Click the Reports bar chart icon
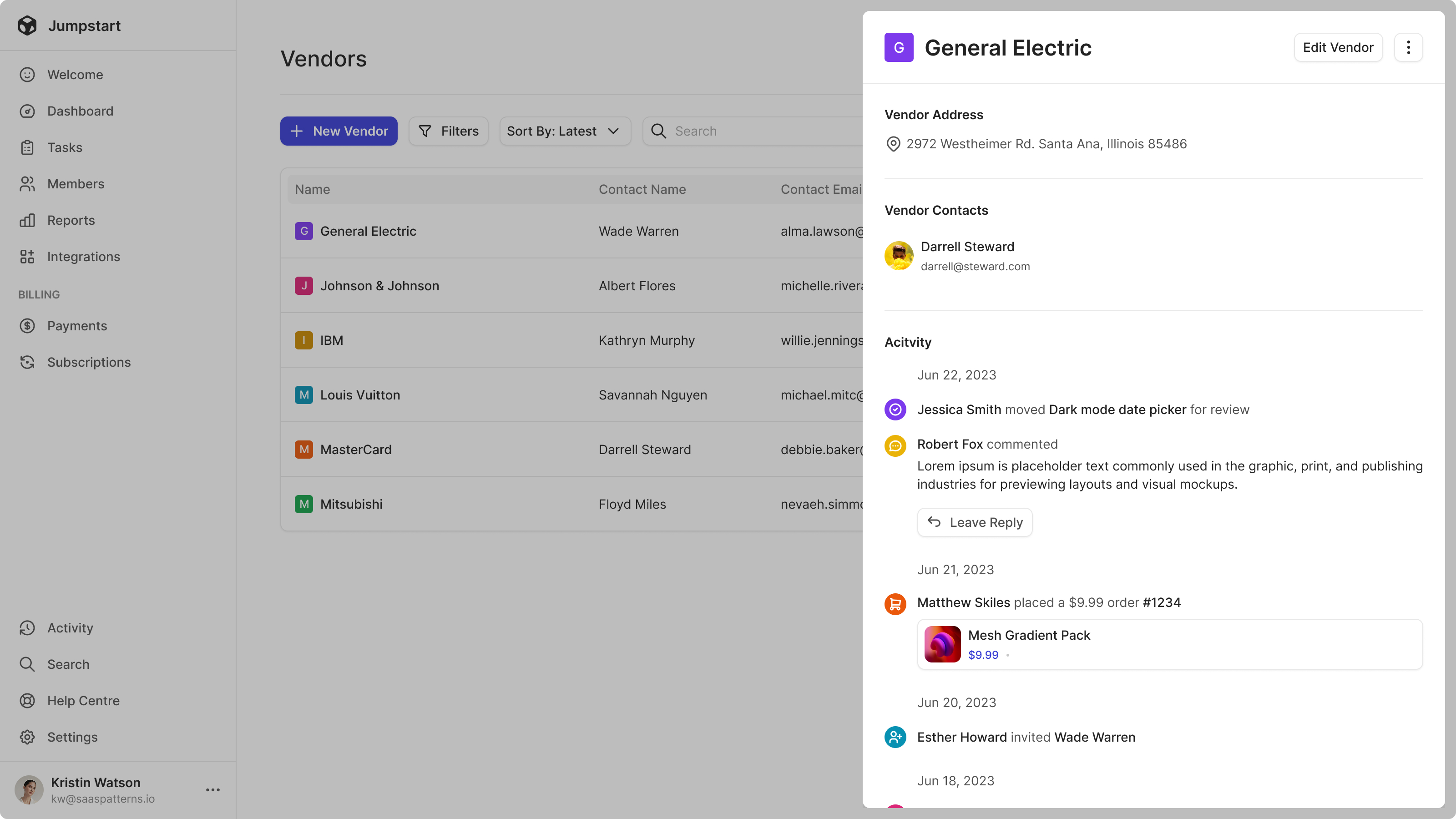The width and height of the screenshot is (1456, 819). (x=27, y=220)
